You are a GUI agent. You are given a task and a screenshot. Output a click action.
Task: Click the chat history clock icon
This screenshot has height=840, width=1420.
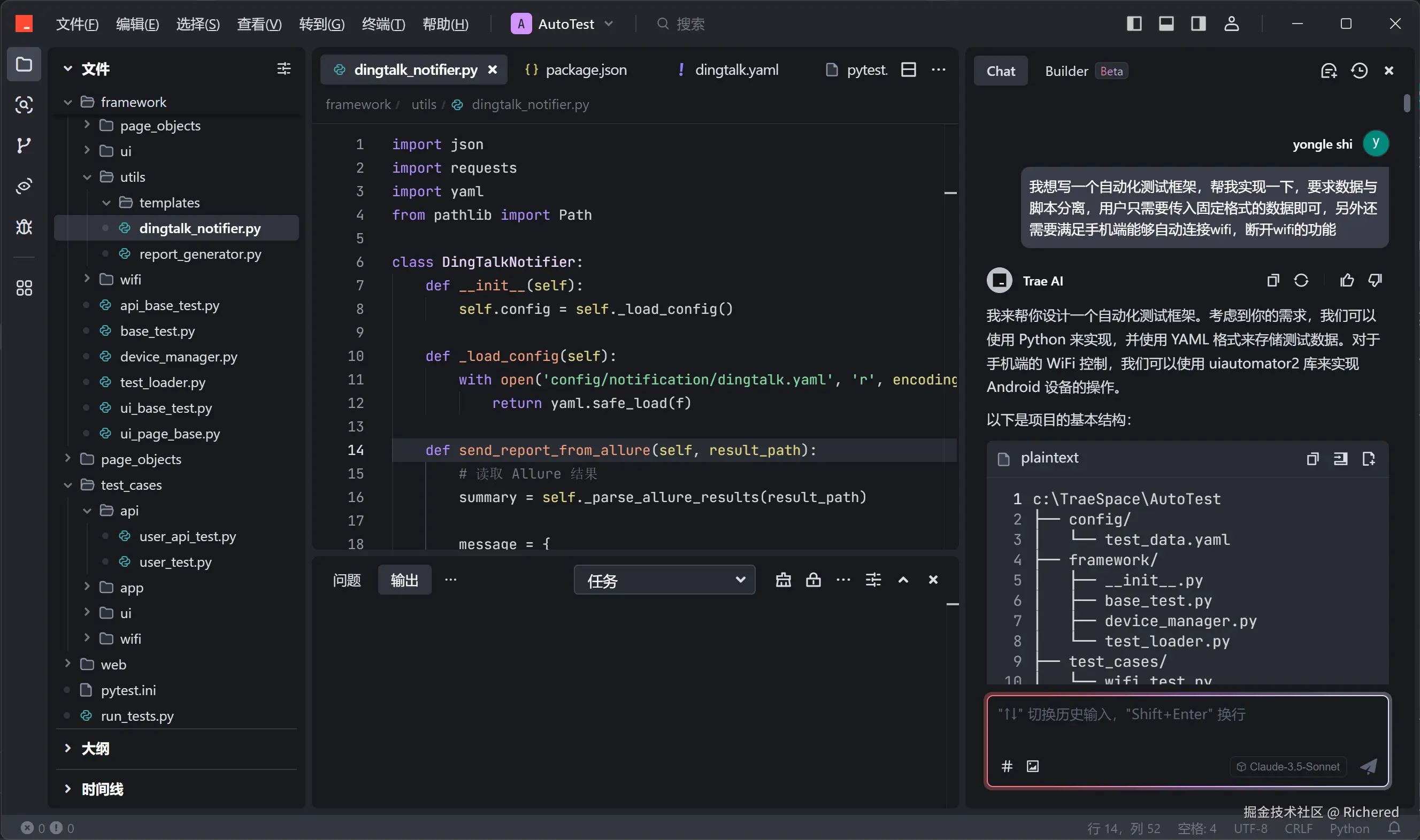(x=1359, y=71)
